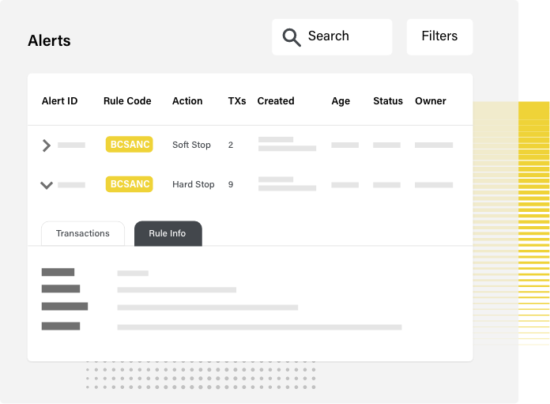Click the BCSANC badge in Soft Stop row
The image size is (550, 404).
tap(129, 144)
